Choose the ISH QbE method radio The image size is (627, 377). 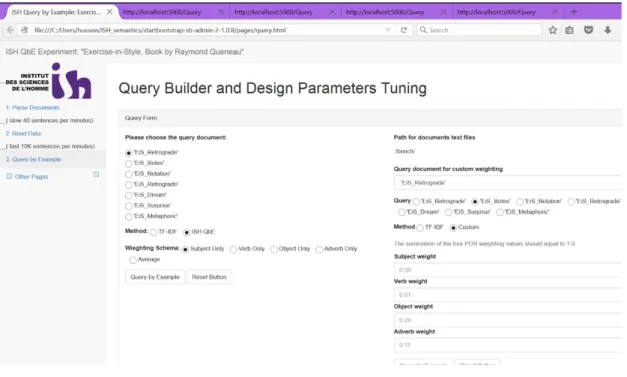pyautogui.click(x=186, y=232)
